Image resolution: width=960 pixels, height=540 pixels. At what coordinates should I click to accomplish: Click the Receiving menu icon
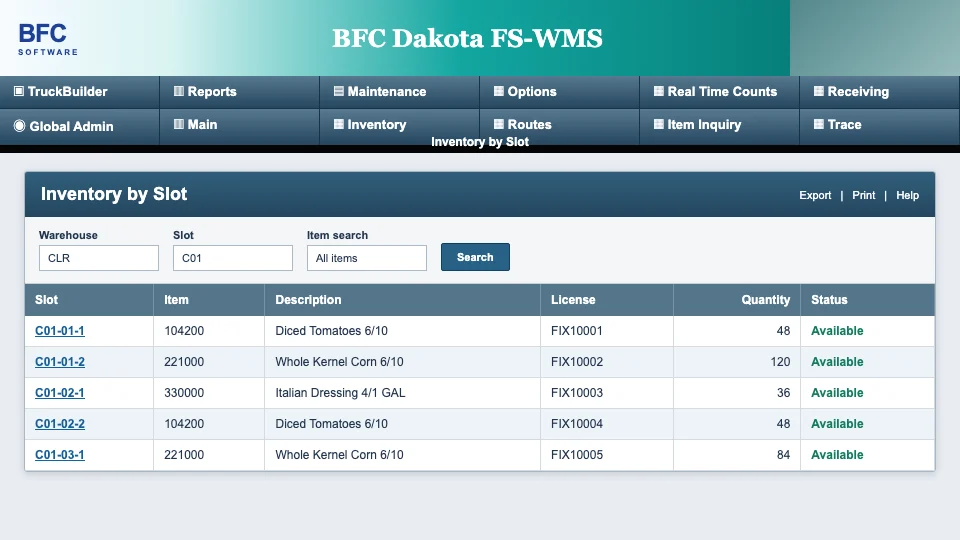[x=819, y=91]
